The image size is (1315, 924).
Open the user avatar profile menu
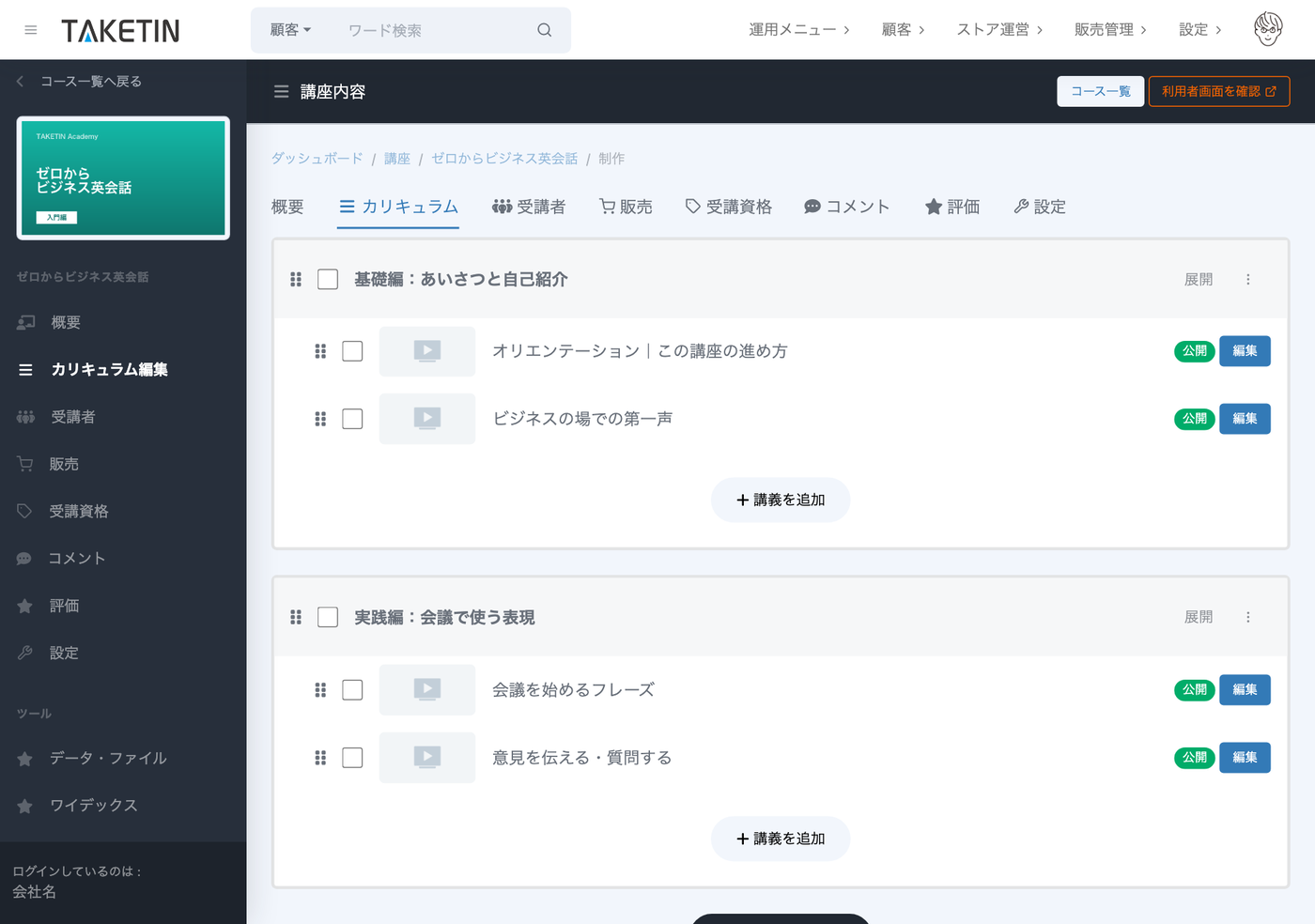(1268, 29)
